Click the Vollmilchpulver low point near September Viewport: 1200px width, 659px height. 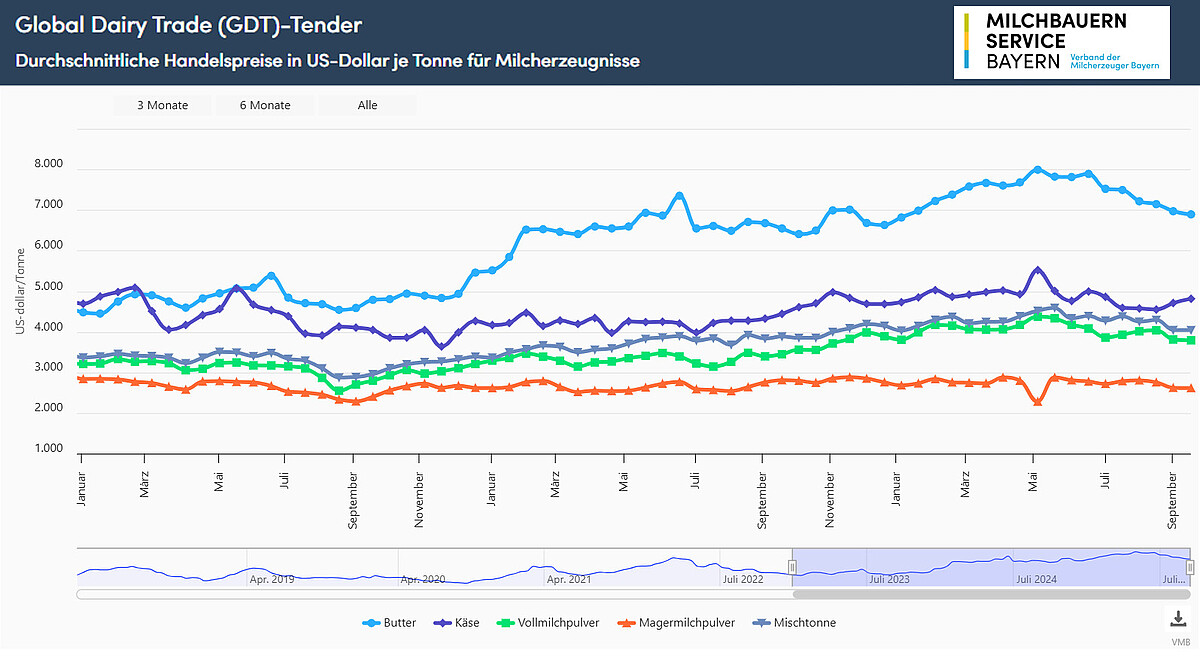click(x=339, y=391)
